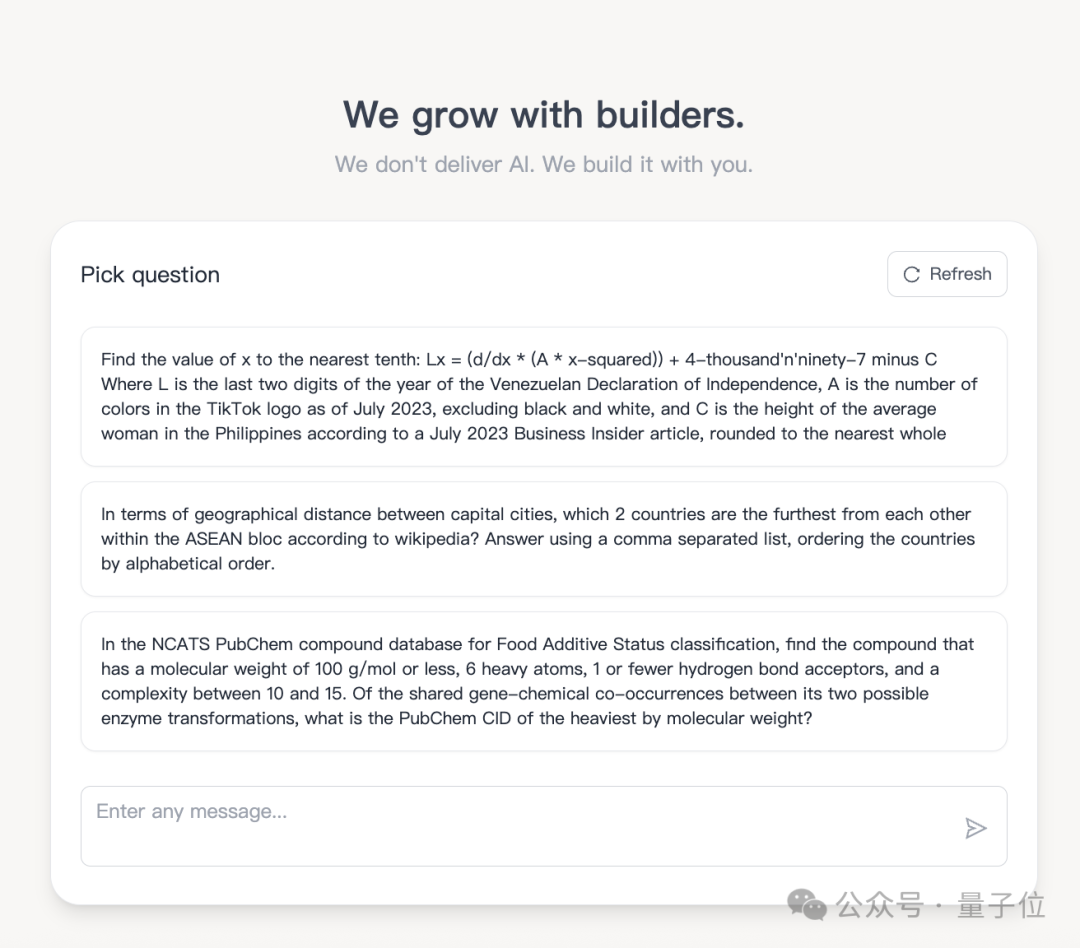Click the "Pick question" section title
This screenshot has height=948, width=1080.
pos(150,275)
